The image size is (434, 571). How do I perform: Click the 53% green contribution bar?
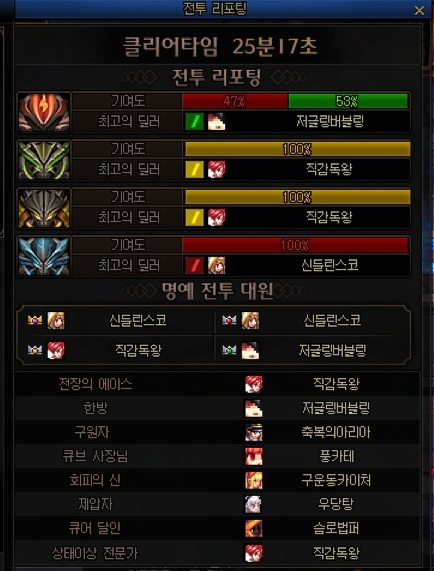348,101
